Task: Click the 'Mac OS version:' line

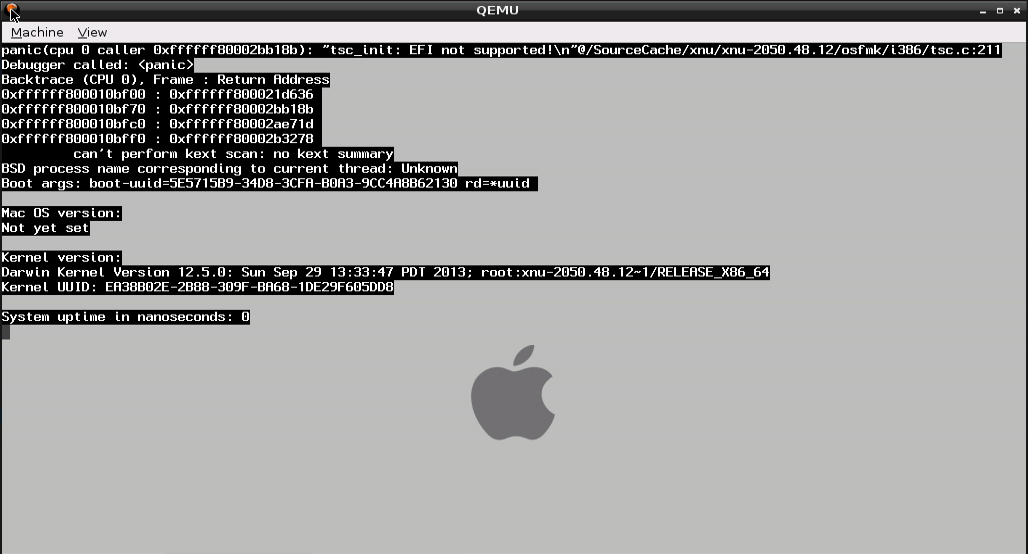Action: click(61, 213)
